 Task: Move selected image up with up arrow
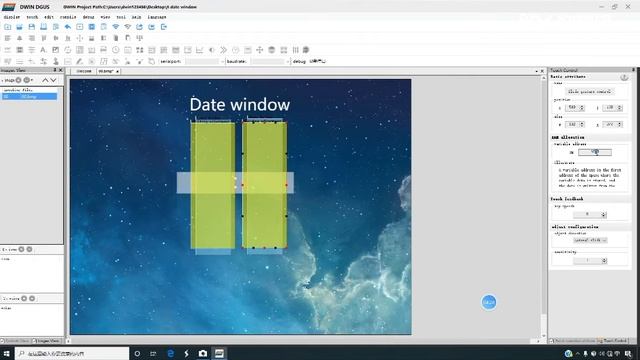(x=45, y=80)
